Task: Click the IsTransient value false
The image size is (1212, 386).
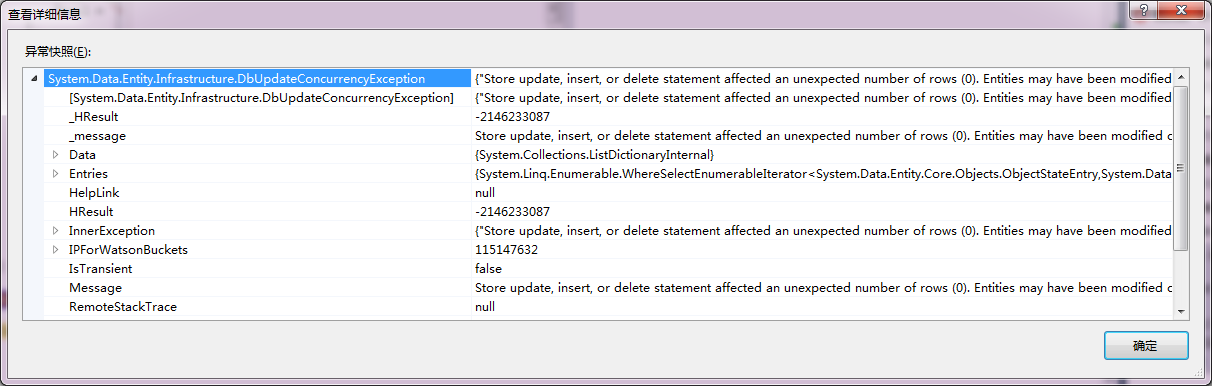Action: [x=489, y=269]
